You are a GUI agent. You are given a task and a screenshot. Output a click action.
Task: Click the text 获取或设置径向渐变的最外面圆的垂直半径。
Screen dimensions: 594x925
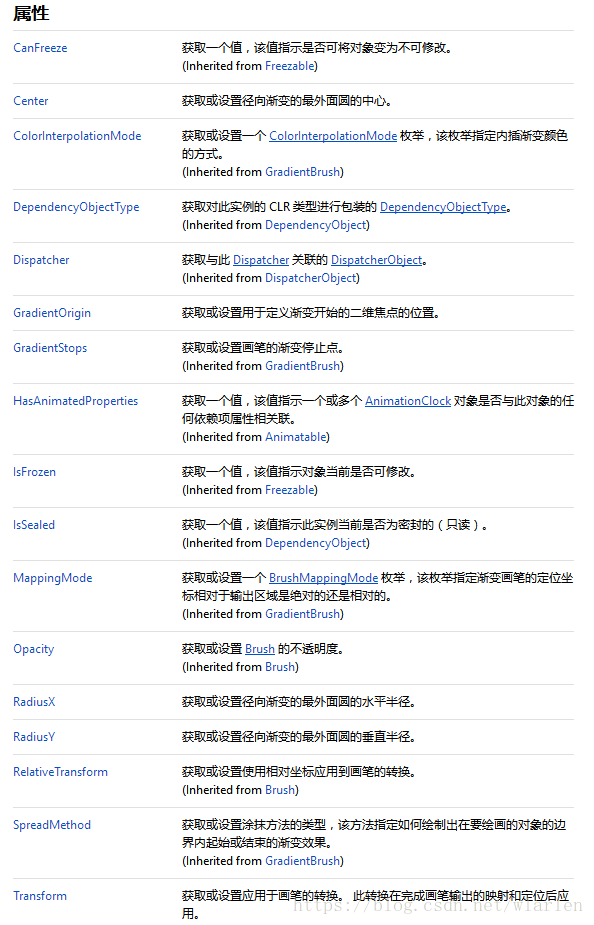298,737
